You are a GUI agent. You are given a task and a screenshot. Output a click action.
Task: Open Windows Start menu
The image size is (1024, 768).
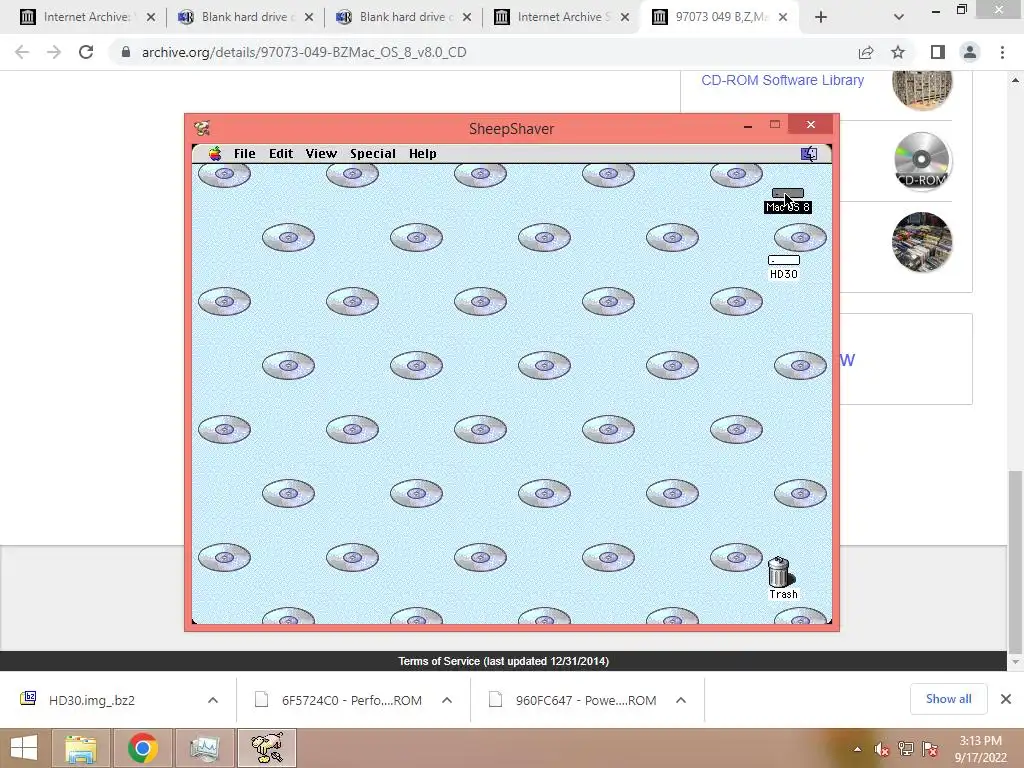[x=24, y=748]
